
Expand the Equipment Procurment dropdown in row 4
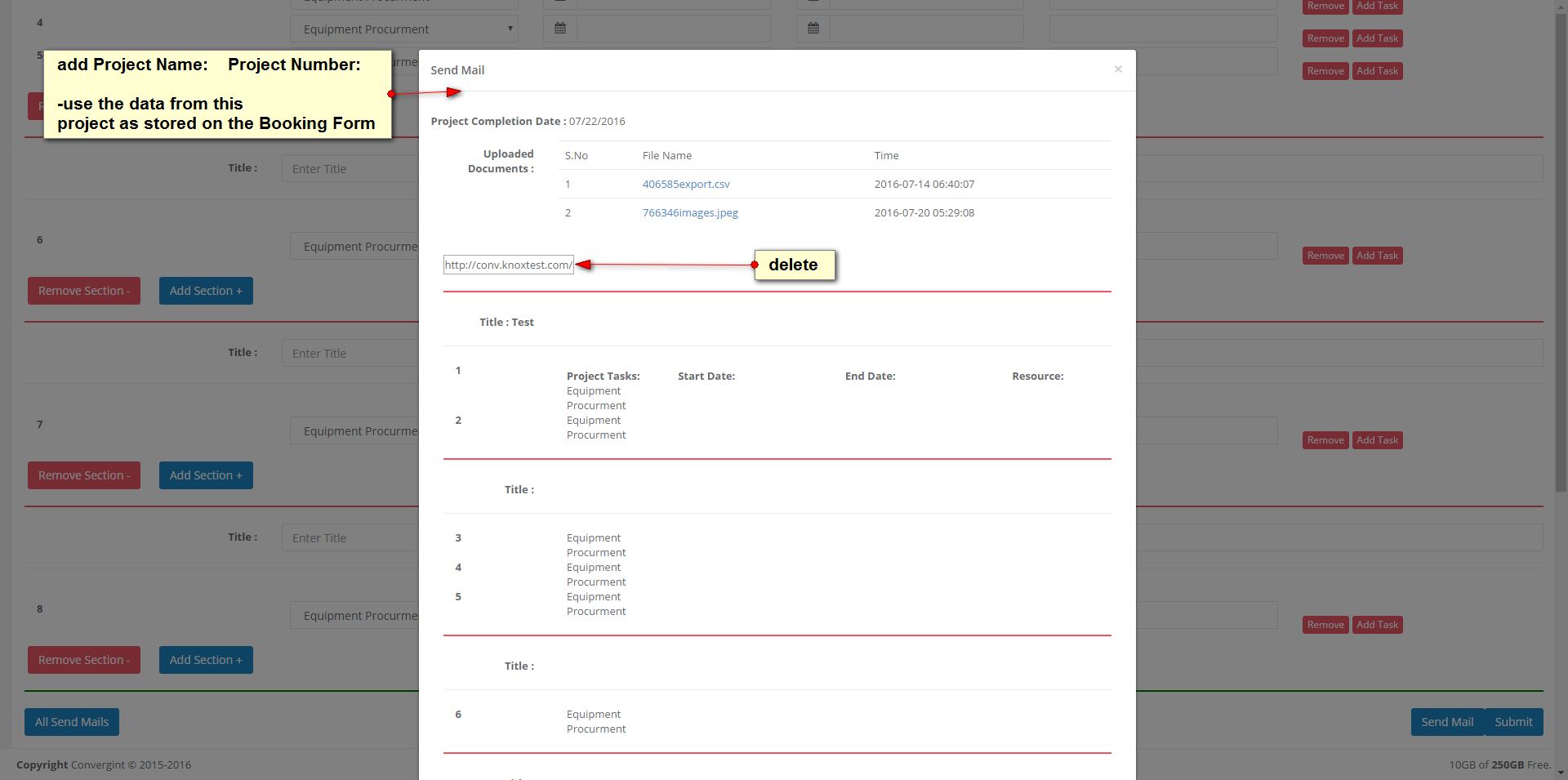404,29
